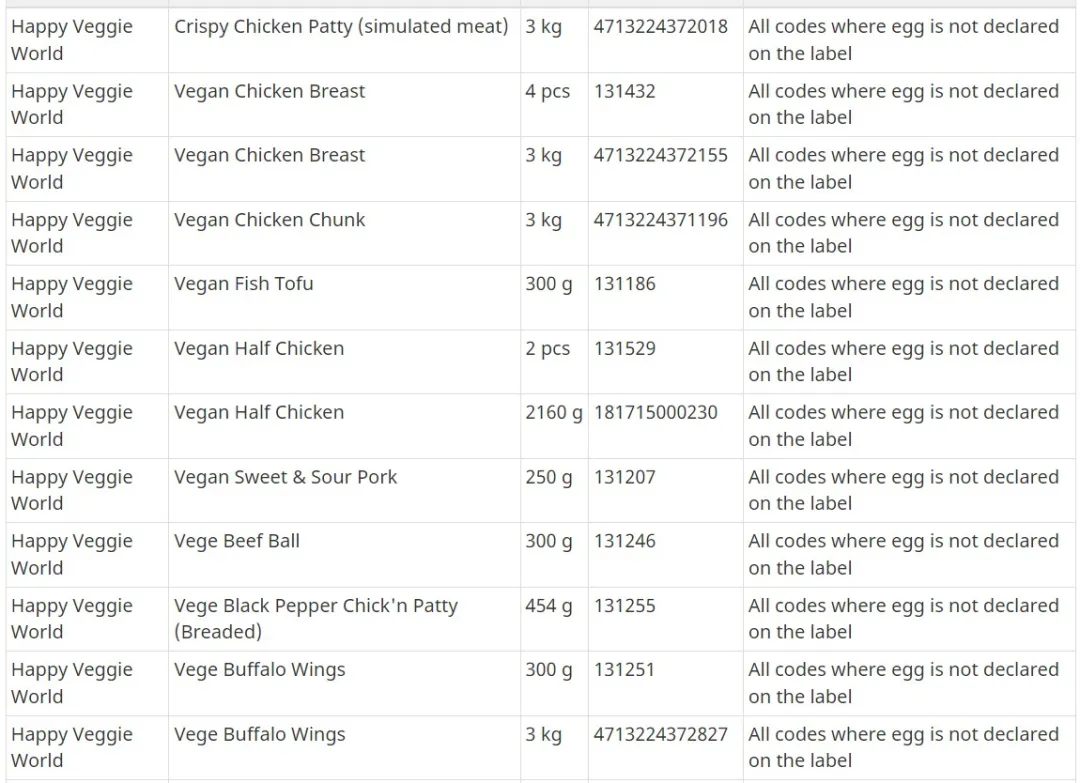Click UPC code 4713224371196
Viewport: 1080px width, 783px height.
[x=661, y=220]
